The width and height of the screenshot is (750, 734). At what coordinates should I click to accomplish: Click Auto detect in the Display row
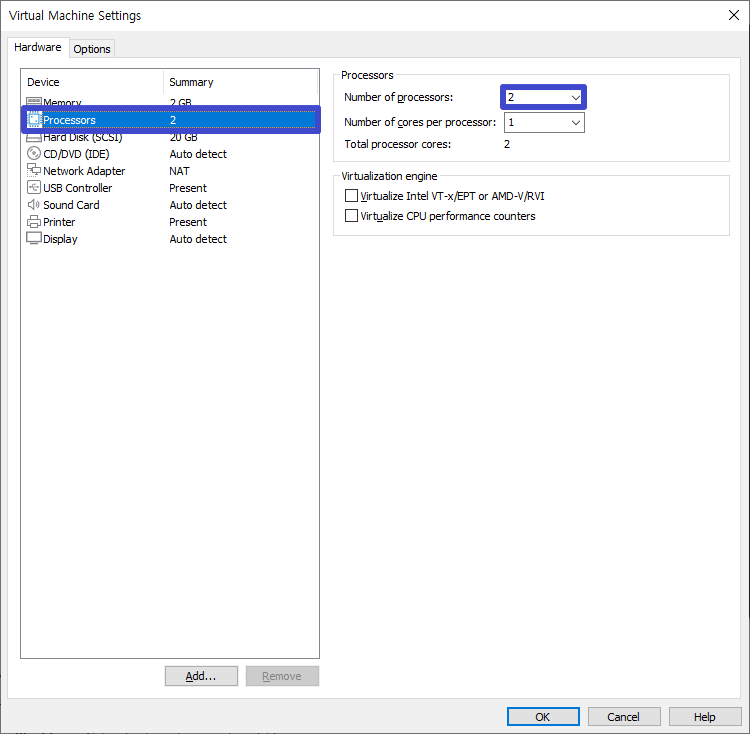198,239
